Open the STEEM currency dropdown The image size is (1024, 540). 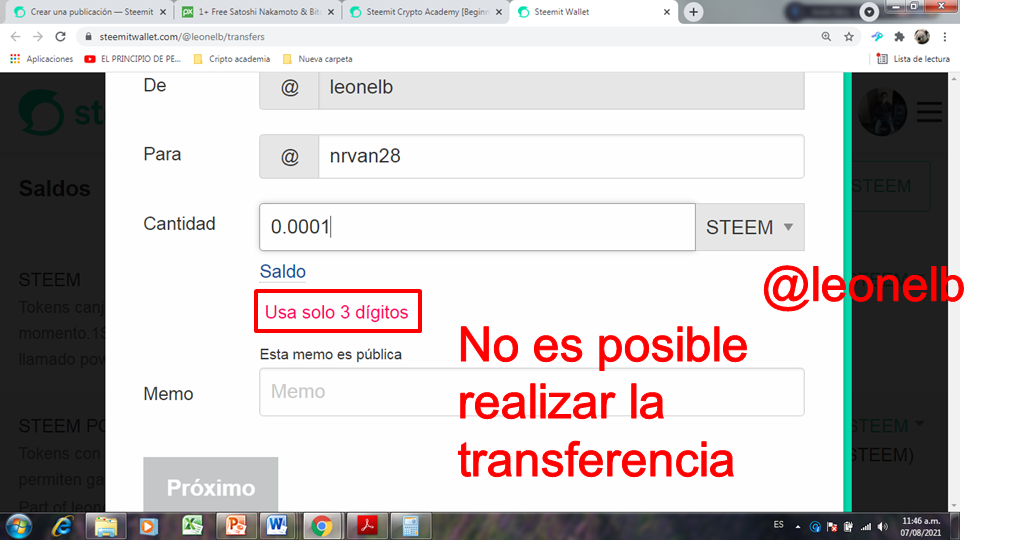(750, 227)
